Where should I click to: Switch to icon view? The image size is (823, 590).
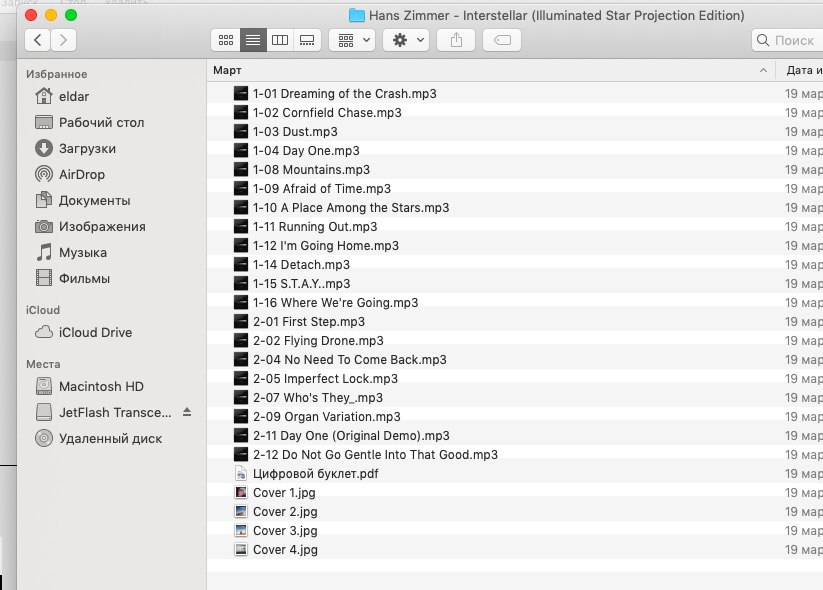(x=226, y=40)
